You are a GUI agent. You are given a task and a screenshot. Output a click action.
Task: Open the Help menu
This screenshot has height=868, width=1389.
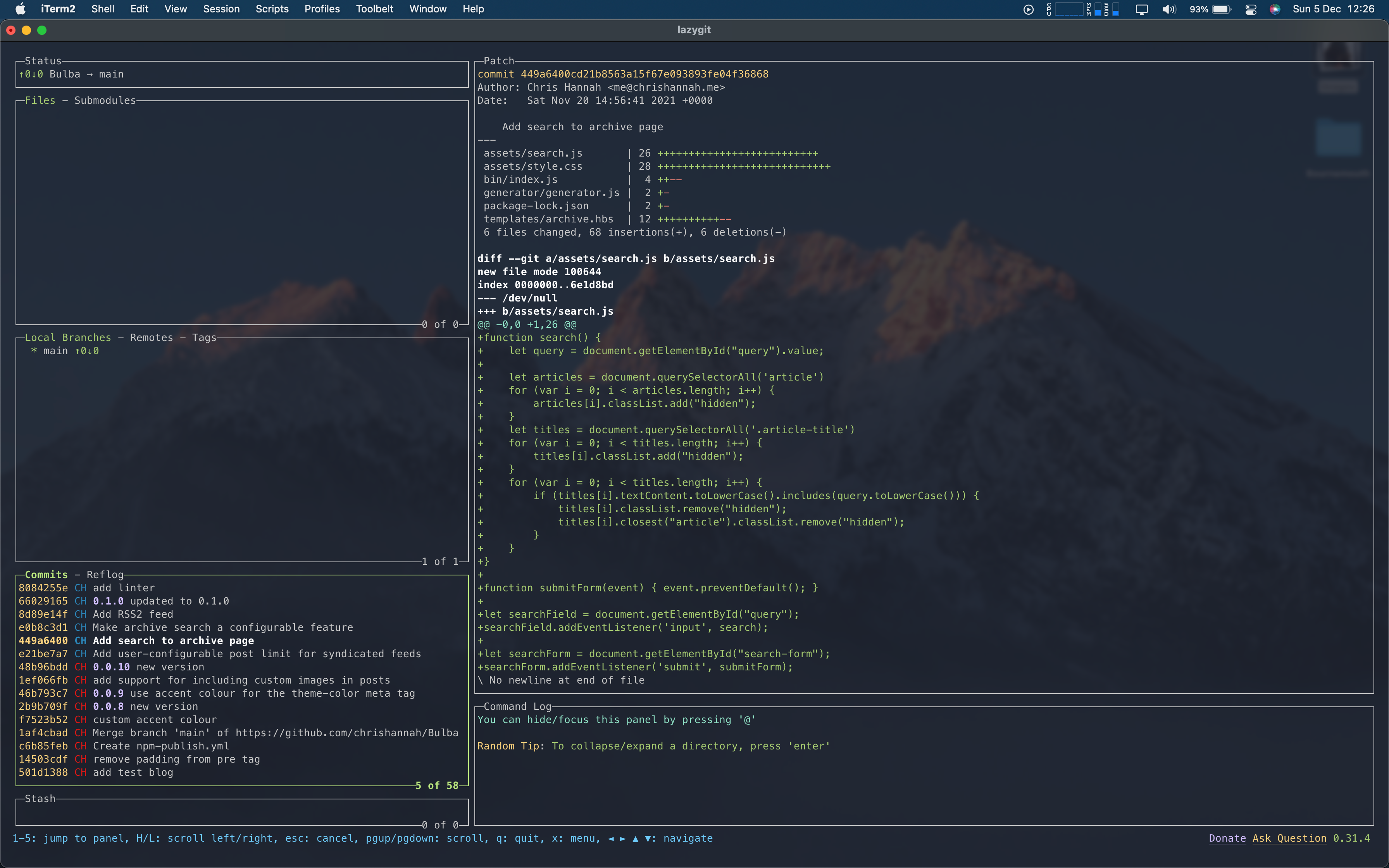[x=474, y=9]
